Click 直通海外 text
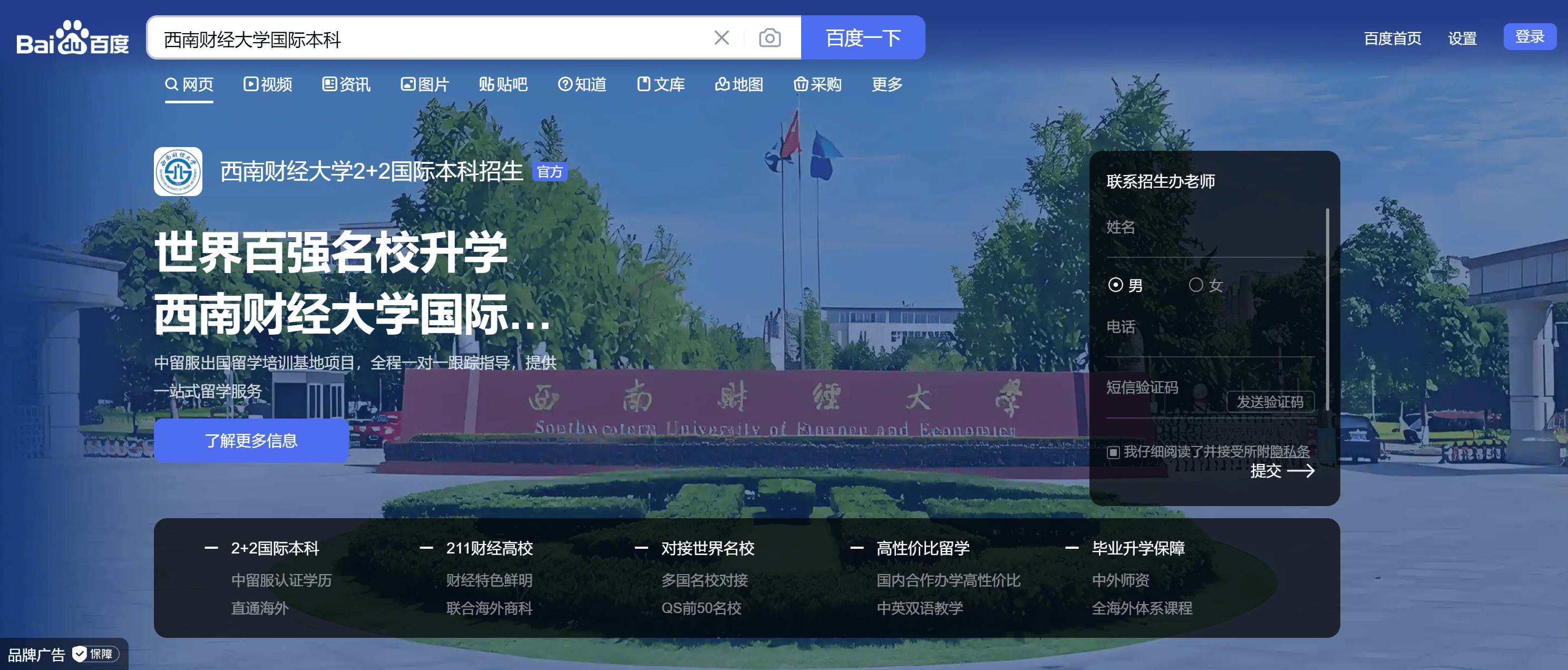The height and width of the screenshot is (670, 1568). click(259, 608)
